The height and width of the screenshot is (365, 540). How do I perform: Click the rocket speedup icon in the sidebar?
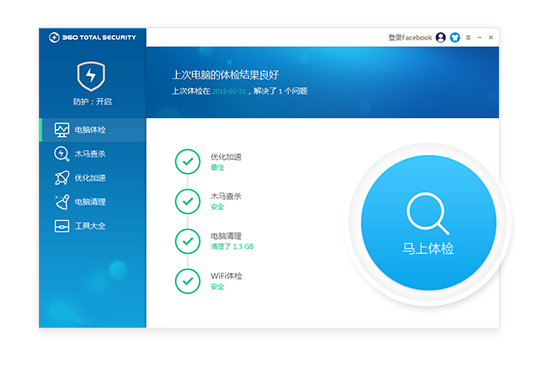tap(62, 178)
